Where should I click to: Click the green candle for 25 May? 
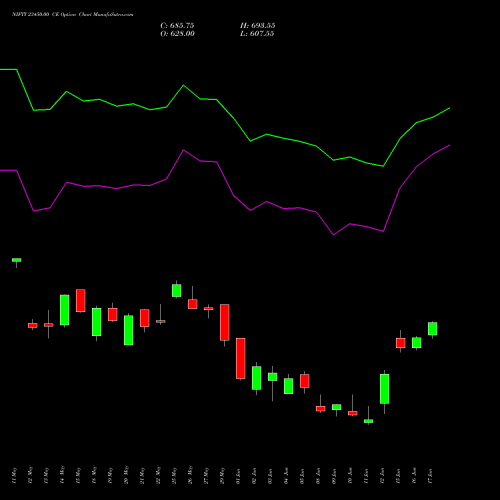coord(177,290)
